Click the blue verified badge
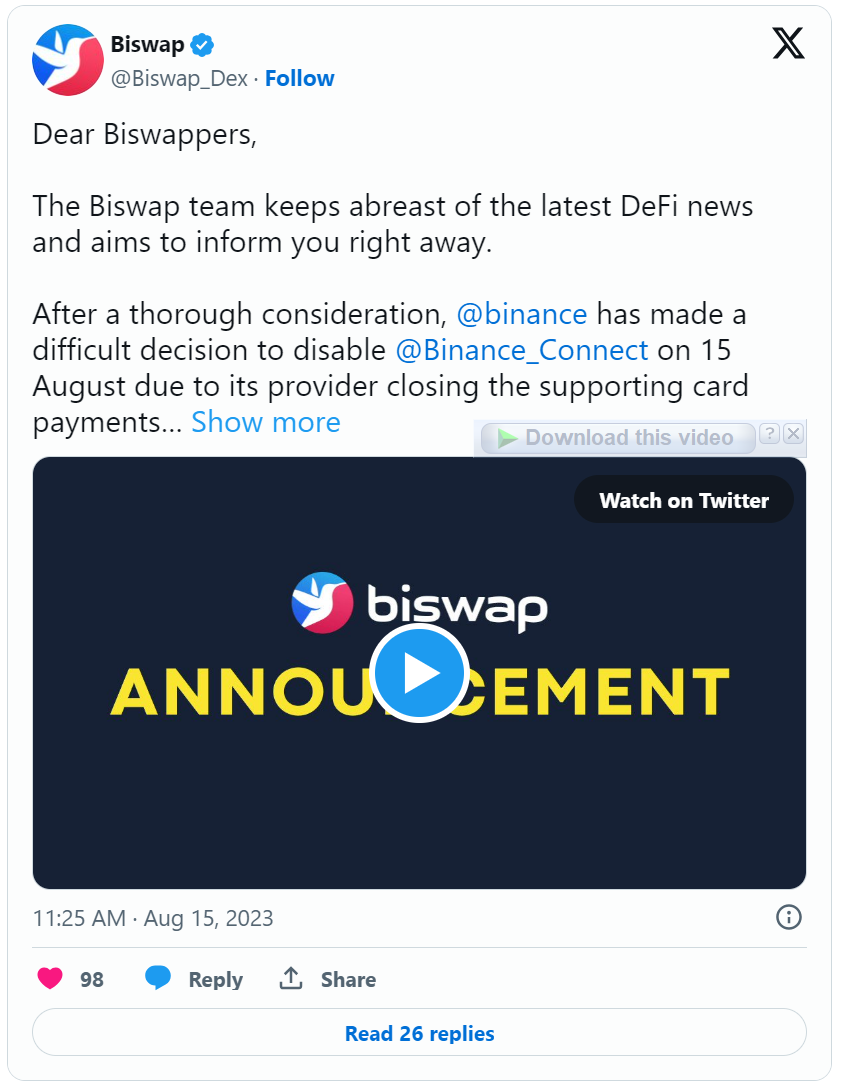Viewport: 841px width, 1090px height. [203, 45]
